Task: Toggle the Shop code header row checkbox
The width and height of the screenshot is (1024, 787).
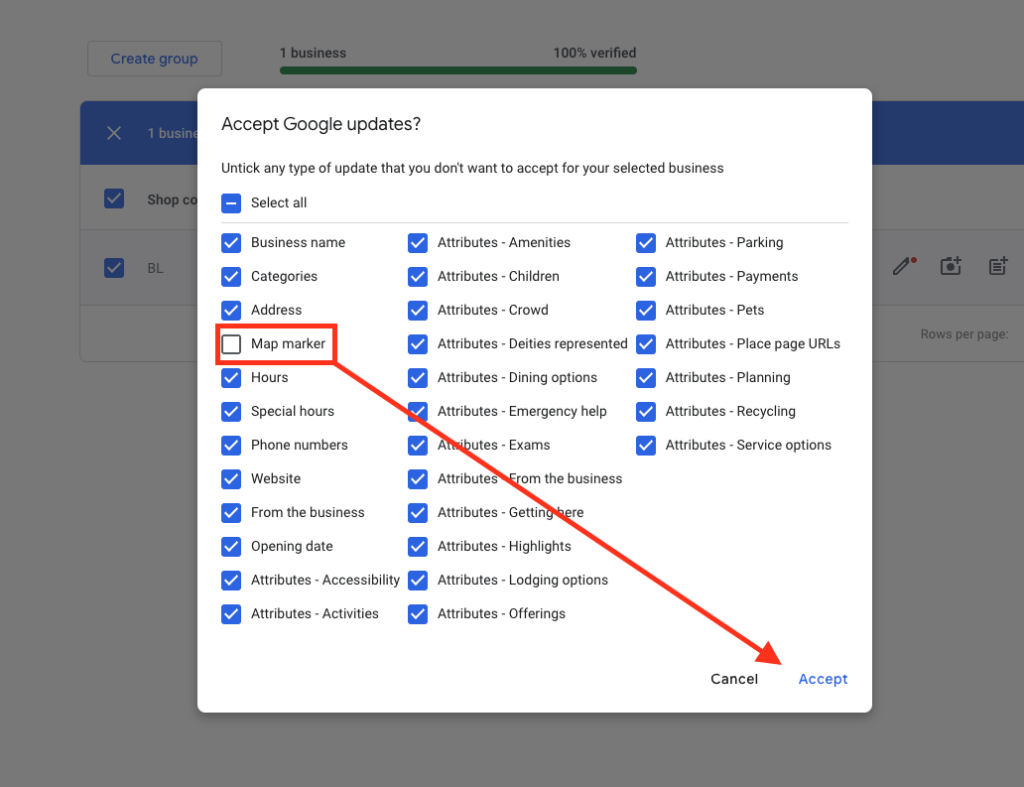Action: coord(114,199)
